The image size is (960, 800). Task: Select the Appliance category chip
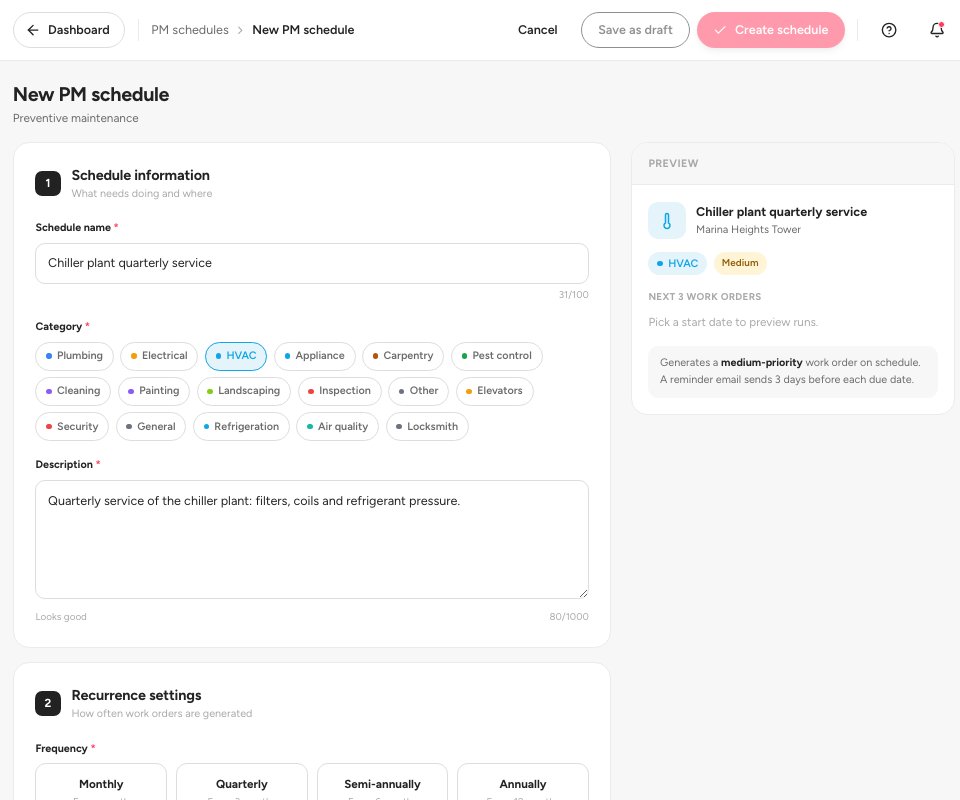pos(315,356)
